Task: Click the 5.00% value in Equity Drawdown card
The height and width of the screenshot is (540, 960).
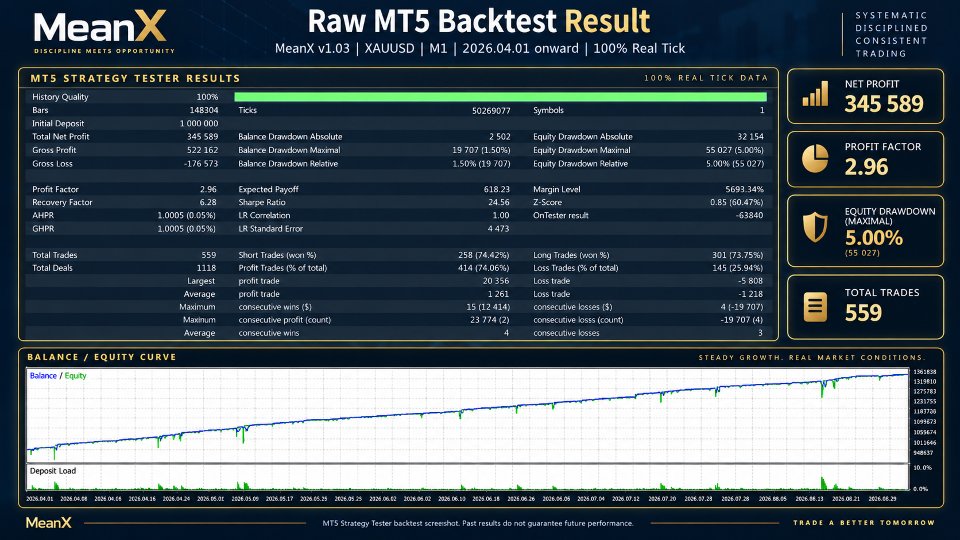Action: coord(874,238)
